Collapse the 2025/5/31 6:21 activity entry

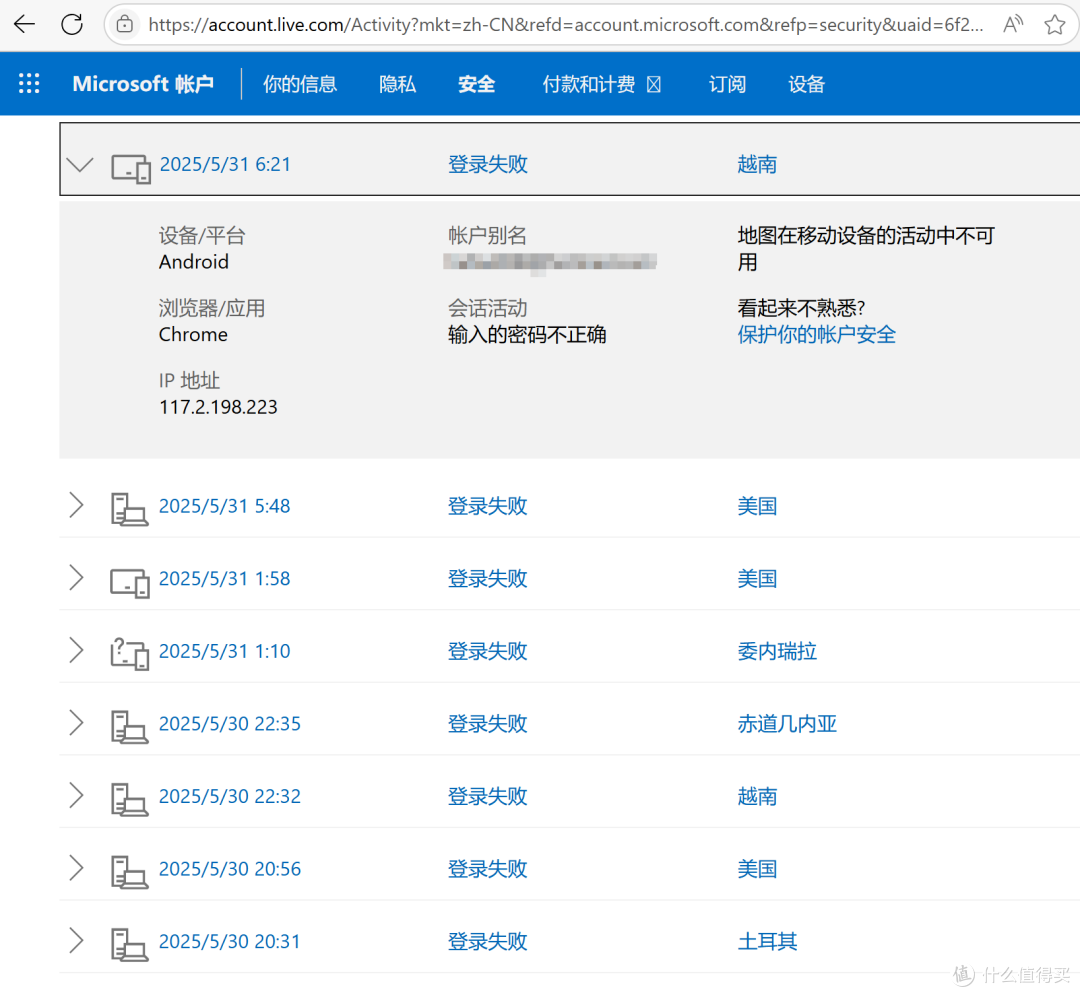pyautogui.click(x=80, y=165)
